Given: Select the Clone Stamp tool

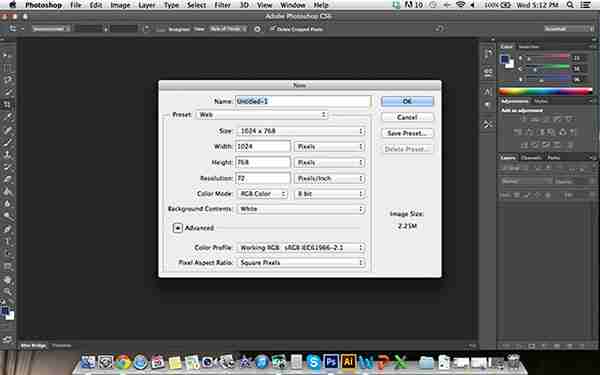Looking at the screenshot, I should coord(7,155).
